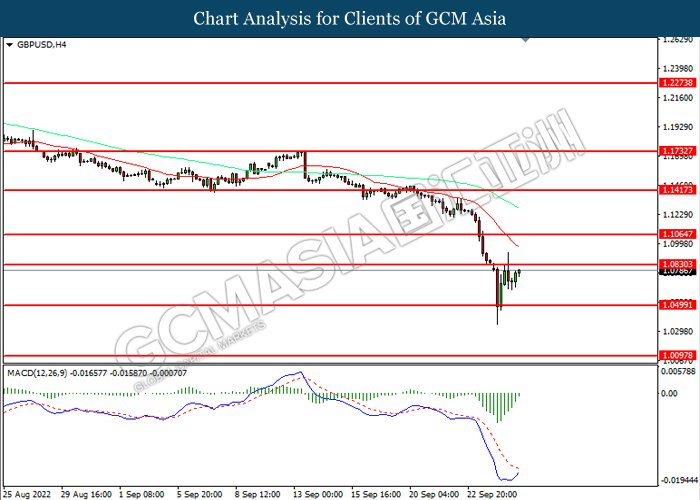Click the 1.22738 red price label
The height and width of the screenshot is (500, 700).
pos(677,83)
